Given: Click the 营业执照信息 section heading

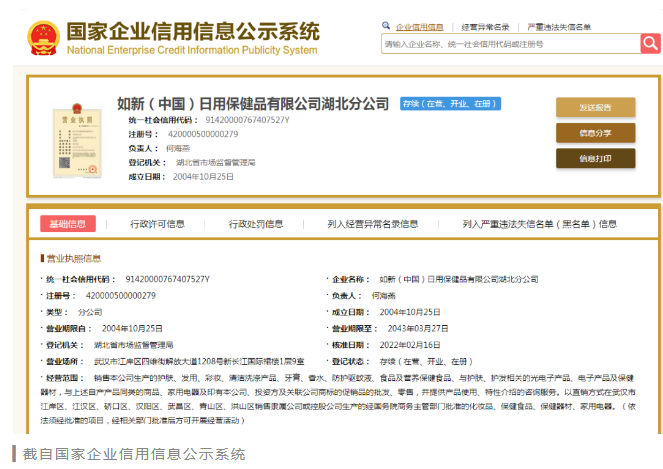Looking at the screenshot, I should [74, 258].
